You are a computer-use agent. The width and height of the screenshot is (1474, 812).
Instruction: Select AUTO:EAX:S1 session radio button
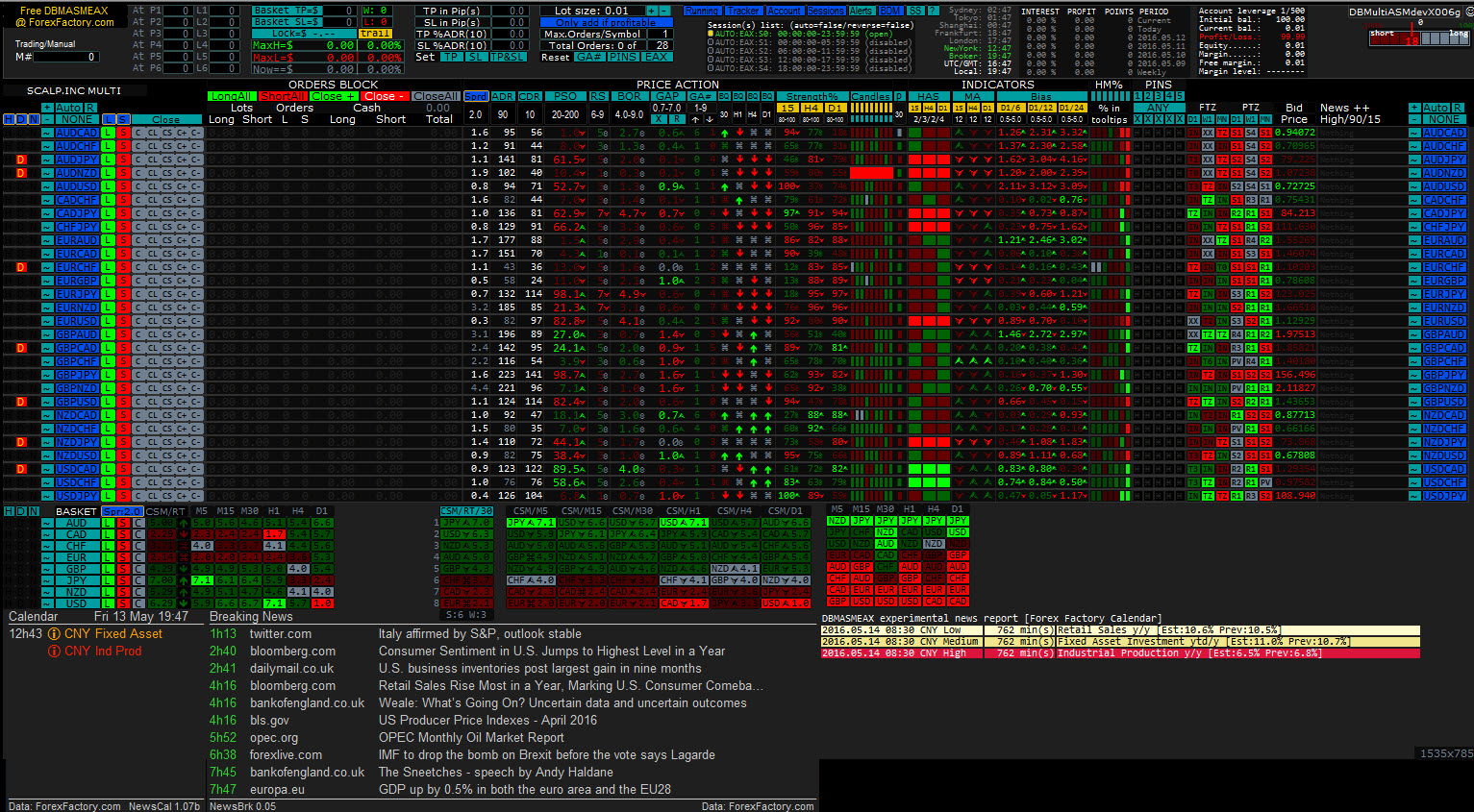[711, 42]
